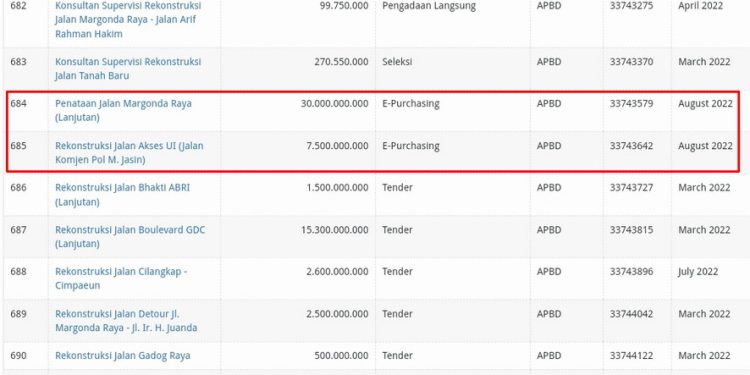Click package code 33743579
This screenshot has width=750, height=375.
pyautogui.click(x=631, y=103)
